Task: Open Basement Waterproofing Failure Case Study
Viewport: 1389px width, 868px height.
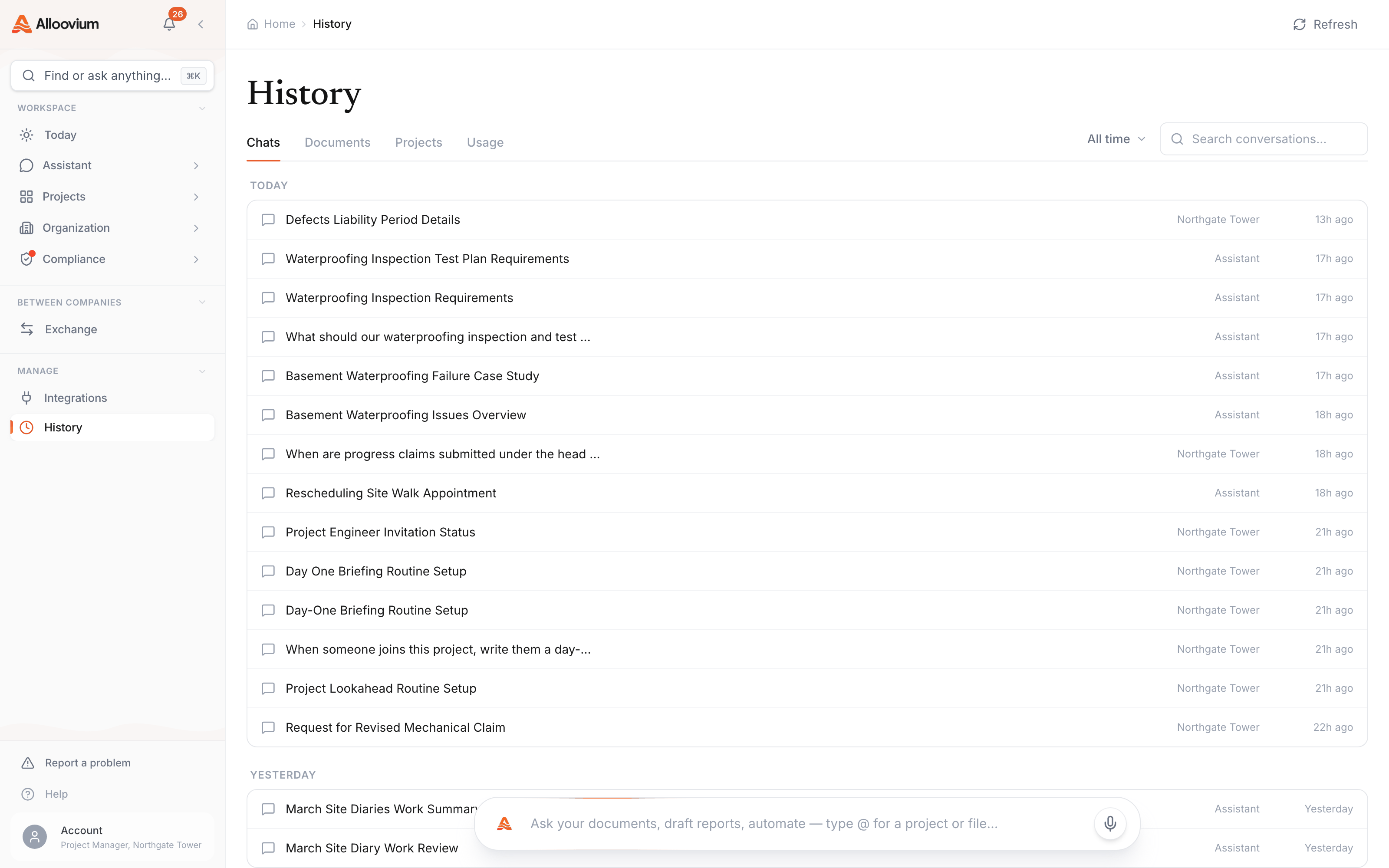Action: [x=807, y=376]
